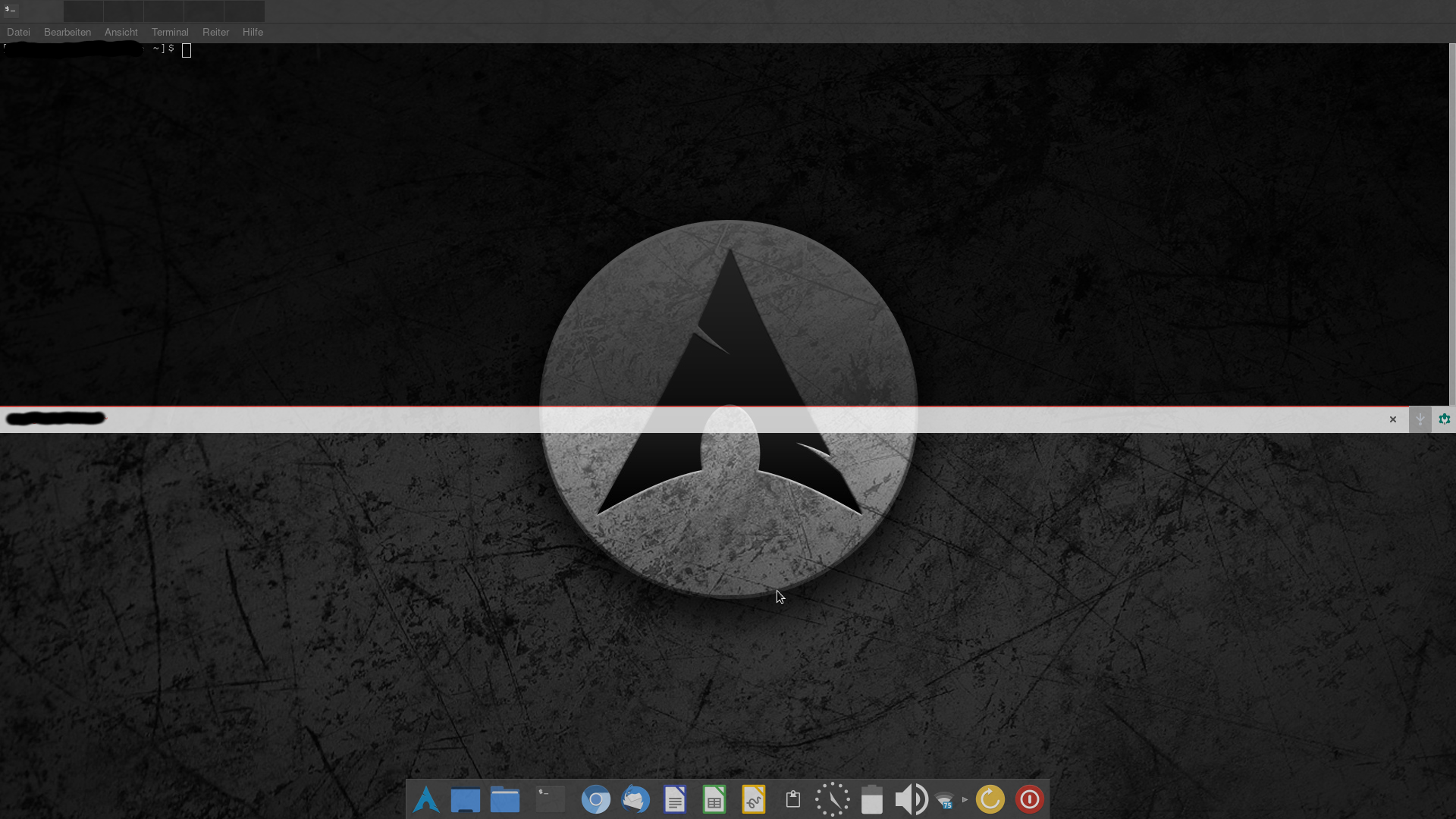Open LibreOffice Writer document icon

675,799
